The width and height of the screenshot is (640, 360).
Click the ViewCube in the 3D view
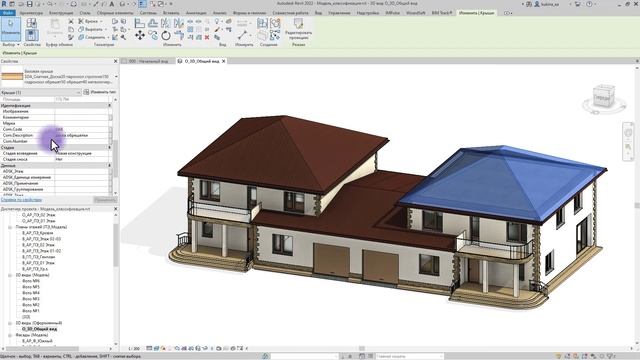point(604,97)
